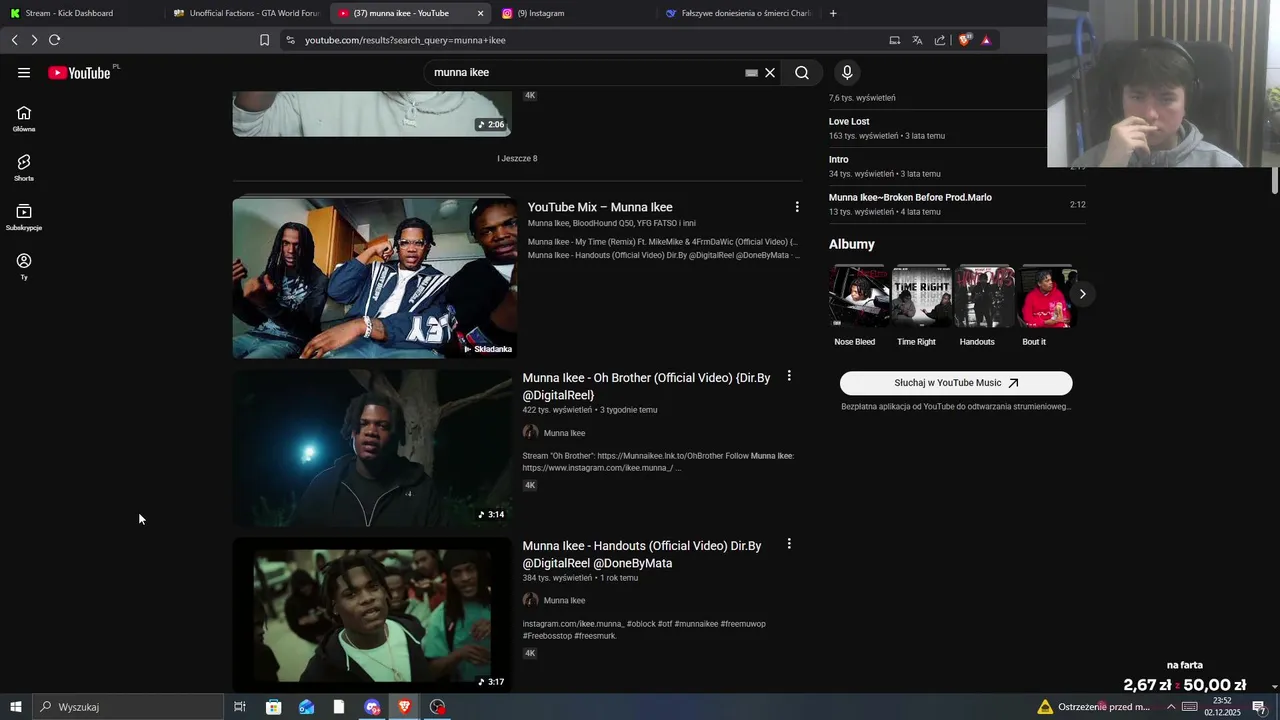Image resolution: width=1280 pixels, height=720 pixels.
Task: Open YouTube Mix – Munna Ikee title
Action: tap(600, 207)
